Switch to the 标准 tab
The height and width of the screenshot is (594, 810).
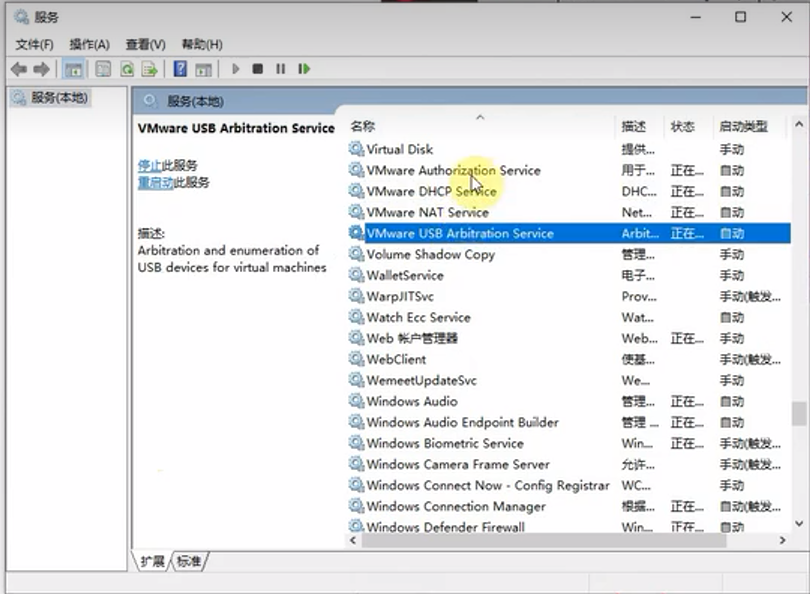(189, 561)
